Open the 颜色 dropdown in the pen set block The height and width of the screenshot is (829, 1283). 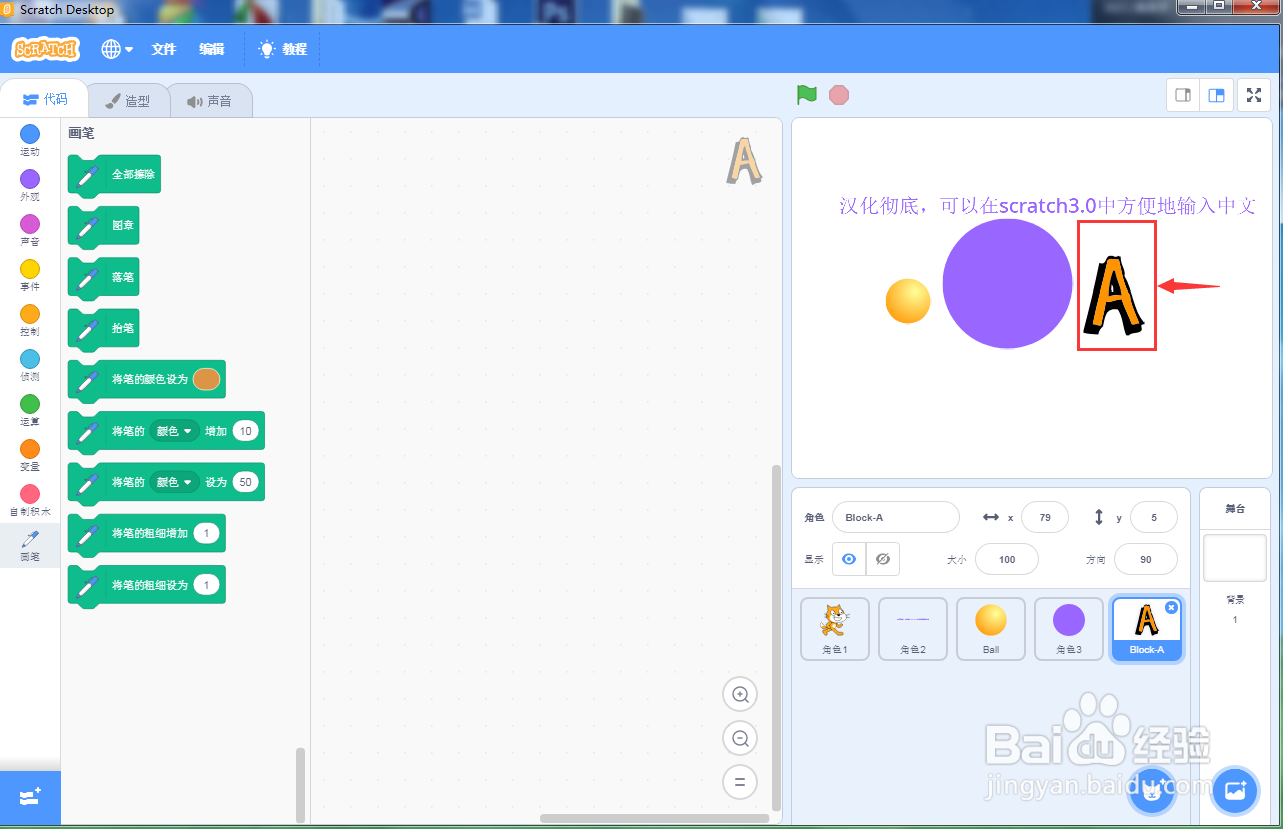click(176, 481)
